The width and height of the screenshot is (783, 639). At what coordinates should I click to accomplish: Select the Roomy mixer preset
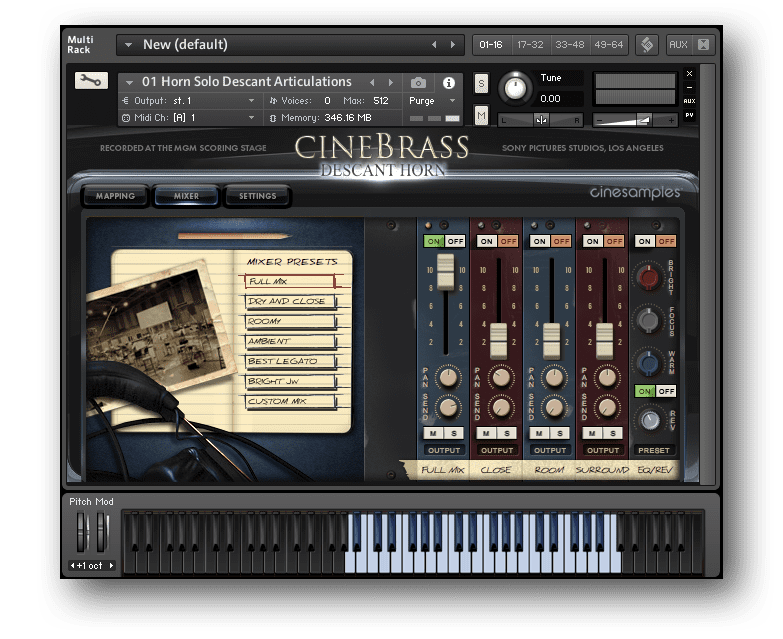pos(291,321)
